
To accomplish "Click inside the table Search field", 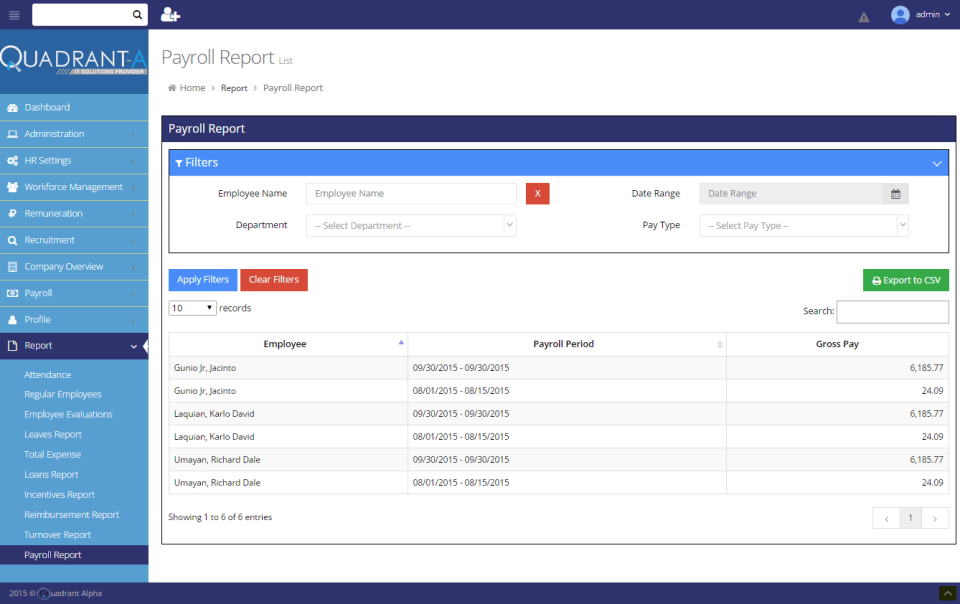I will pos(891,311).
